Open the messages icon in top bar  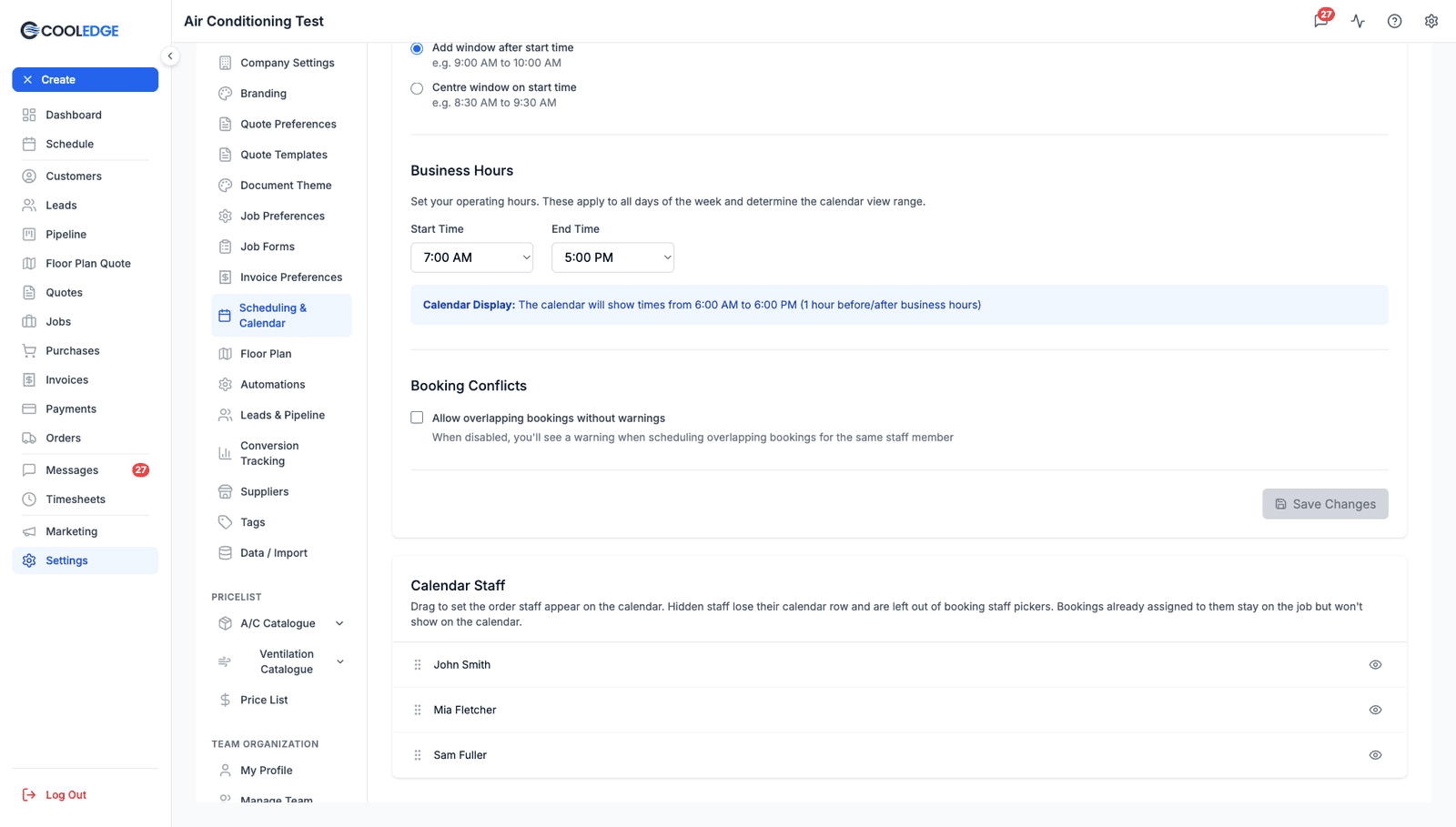tap(1321, 21)
